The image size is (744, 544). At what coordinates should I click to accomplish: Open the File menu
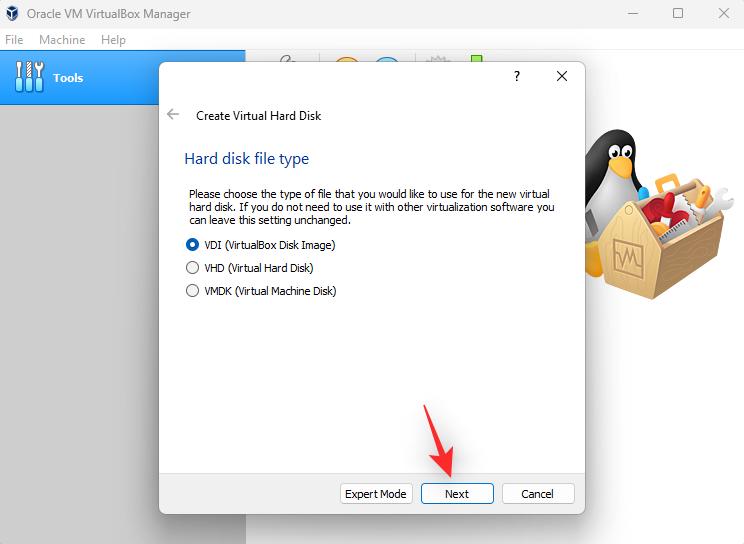(x=14, y=40)
